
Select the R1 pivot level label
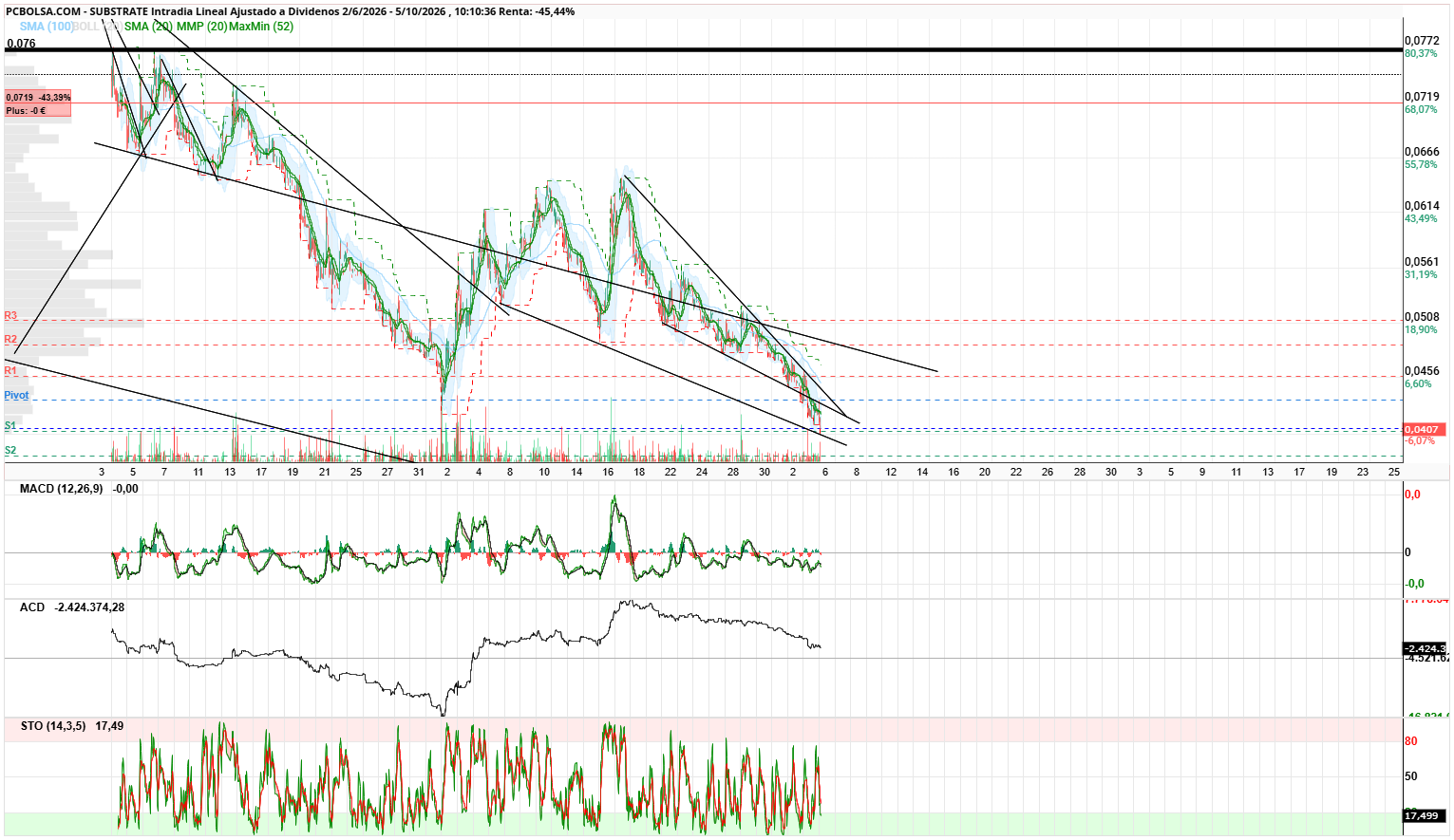coord(10,371)
